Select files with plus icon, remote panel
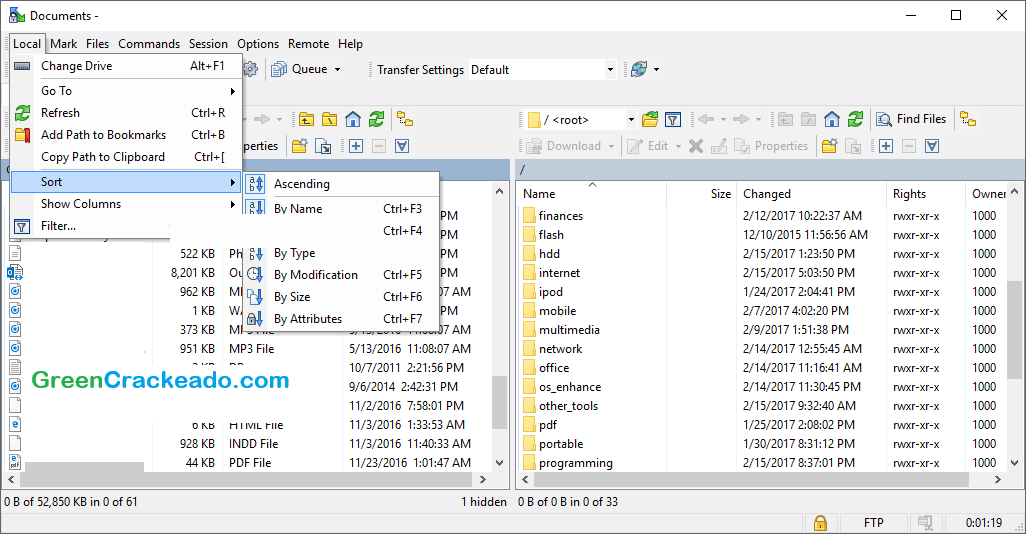The image size is (1026, 534). point(886,146)
